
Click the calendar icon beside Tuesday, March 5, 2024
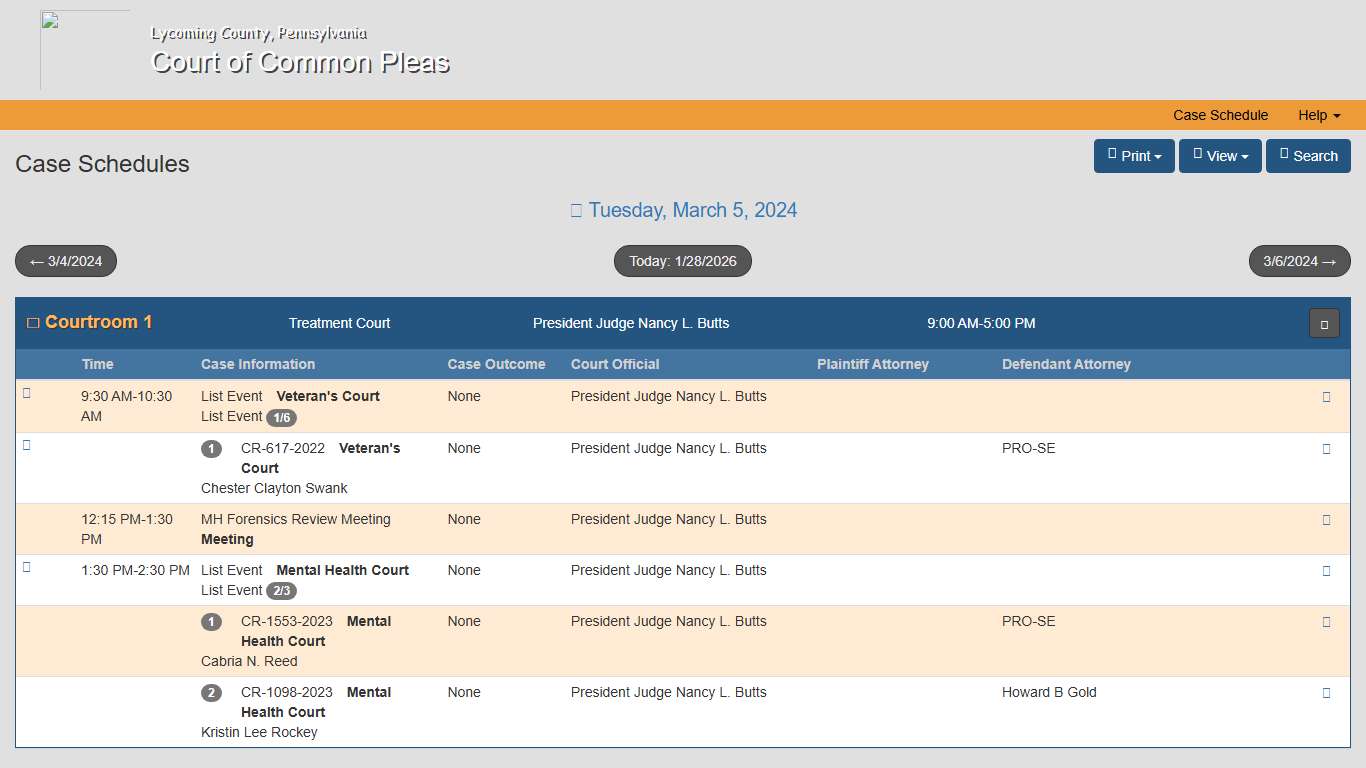click(576, 210)
